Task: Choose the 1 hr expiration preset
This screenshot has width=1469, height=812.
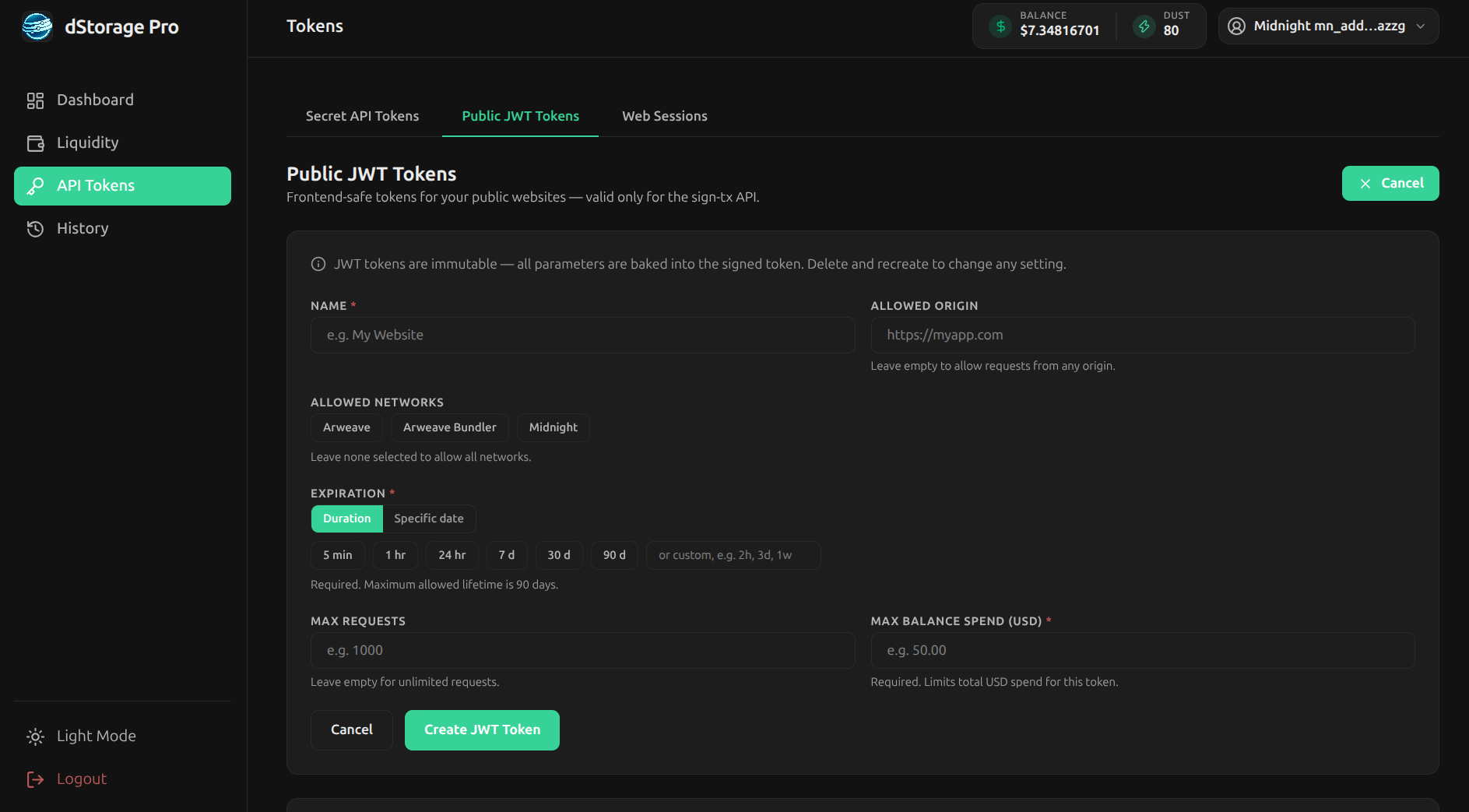Action: coord(395,555)
